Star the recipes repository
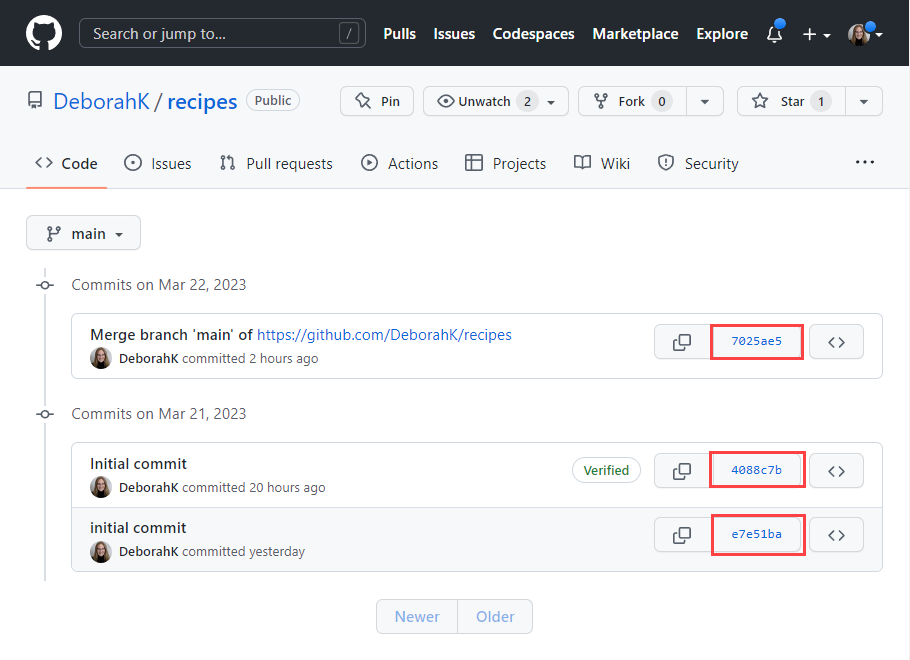Screen dimensions: 910x660 coord(791,101)
